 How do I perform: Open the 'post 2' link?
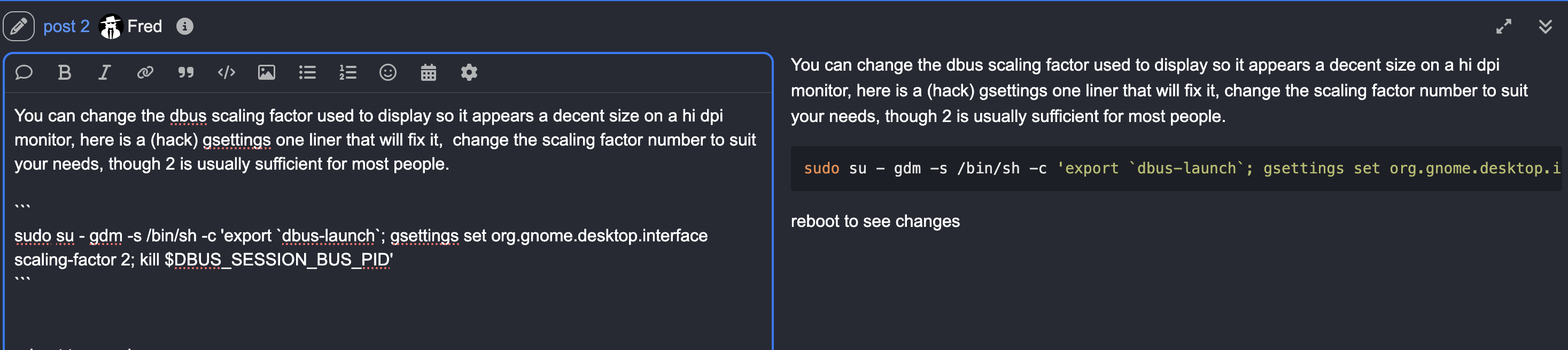pos(66,26)
